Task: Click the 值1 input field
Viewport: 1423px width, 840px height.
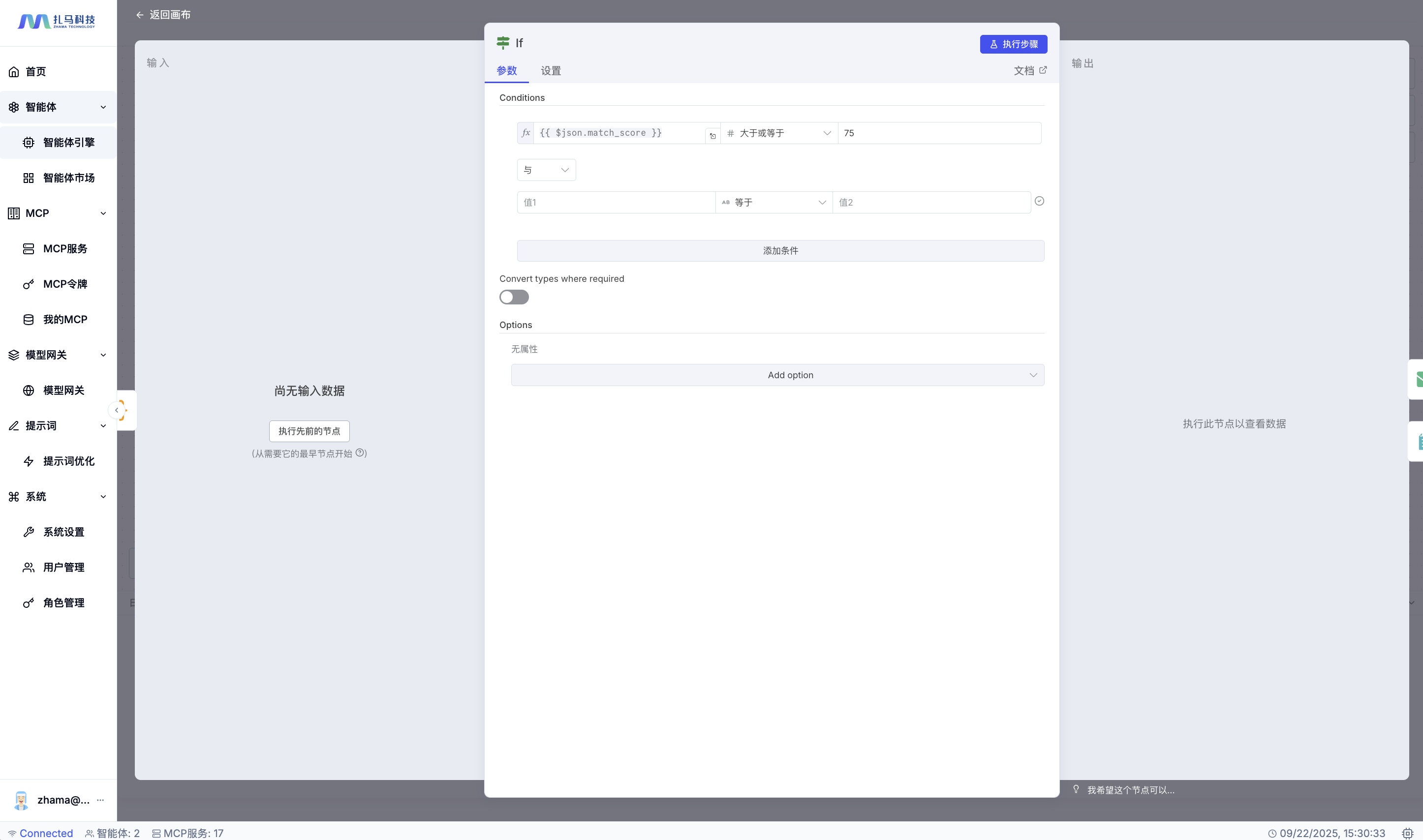Action: pyautogui.click(x=616, y=202)
